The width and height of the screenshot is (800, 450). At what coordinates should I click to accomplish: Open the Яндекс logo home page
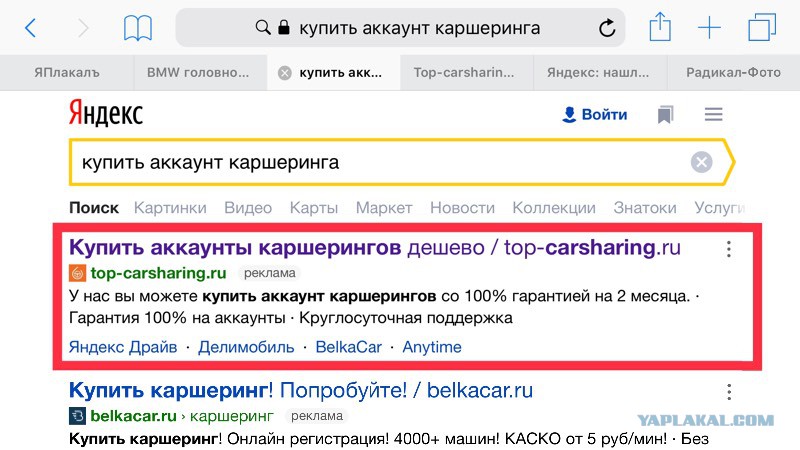pos(106,113)
